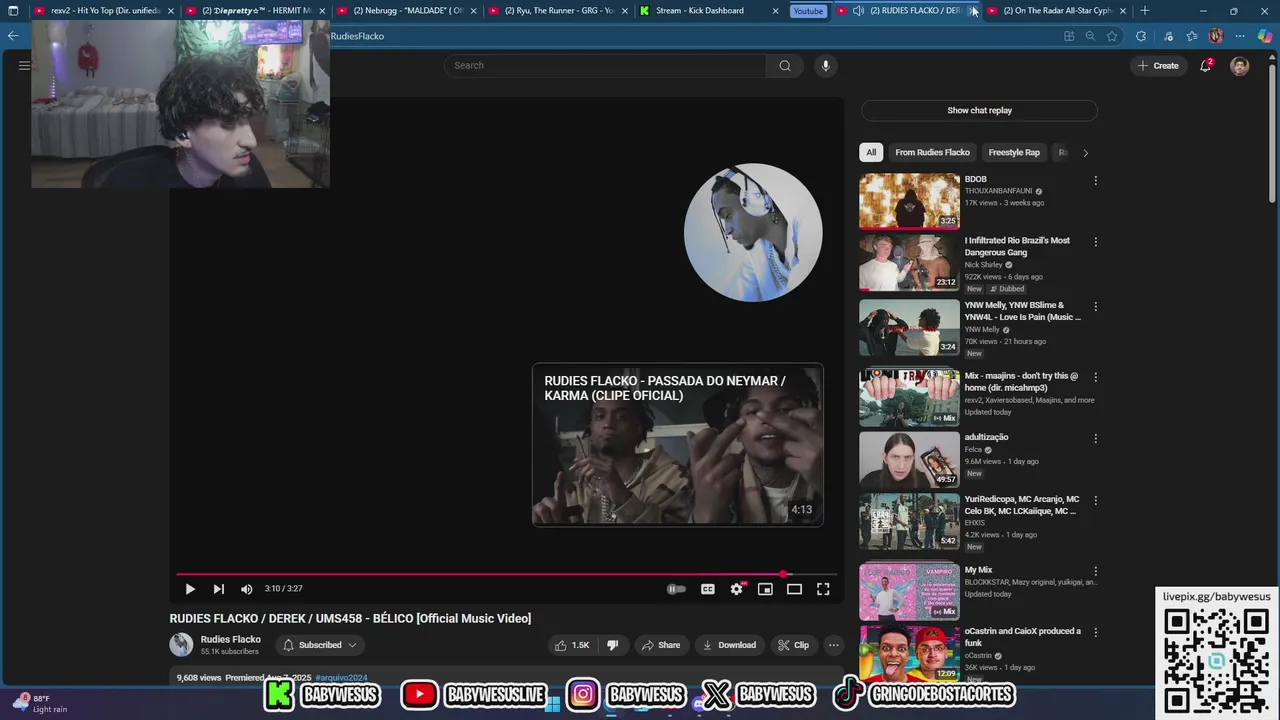This screenshot has height=720, width=1280.
Task: Like the video with 1.5K likes
Action: (573, 645)
